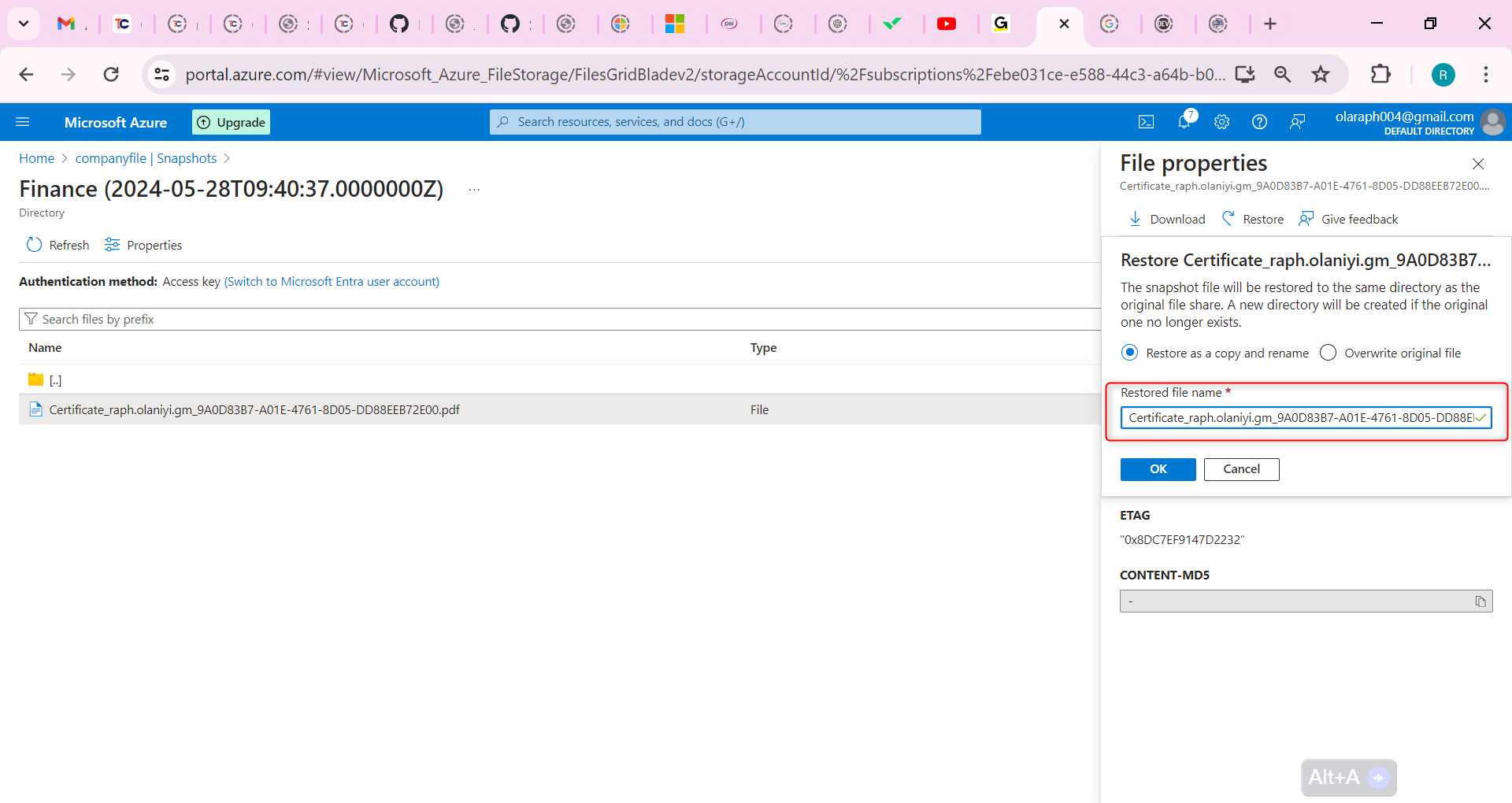Select Restore as a copy and rename

[x=1130, y=353]
